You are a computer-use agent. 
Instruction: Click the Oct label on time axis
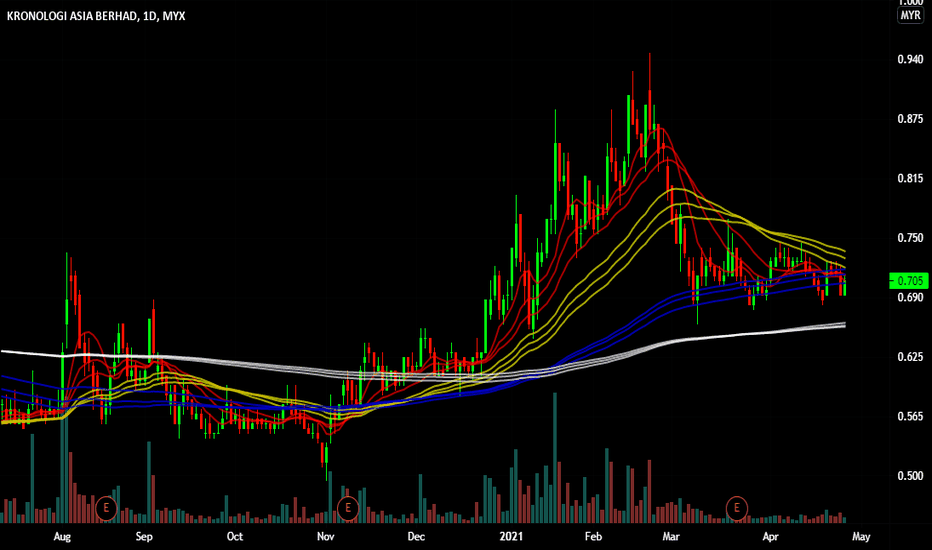[x=235, y=536]
